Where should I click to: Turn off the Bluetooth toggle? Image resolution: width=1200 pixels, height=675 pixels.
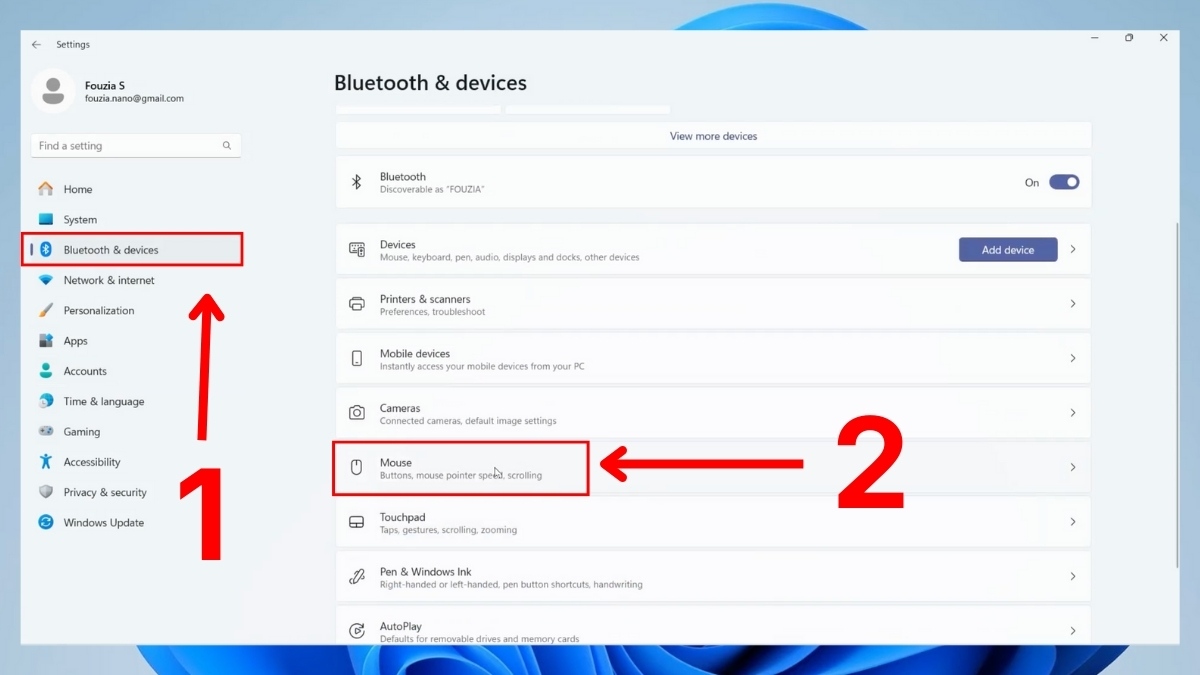[x=1064, y=182]
